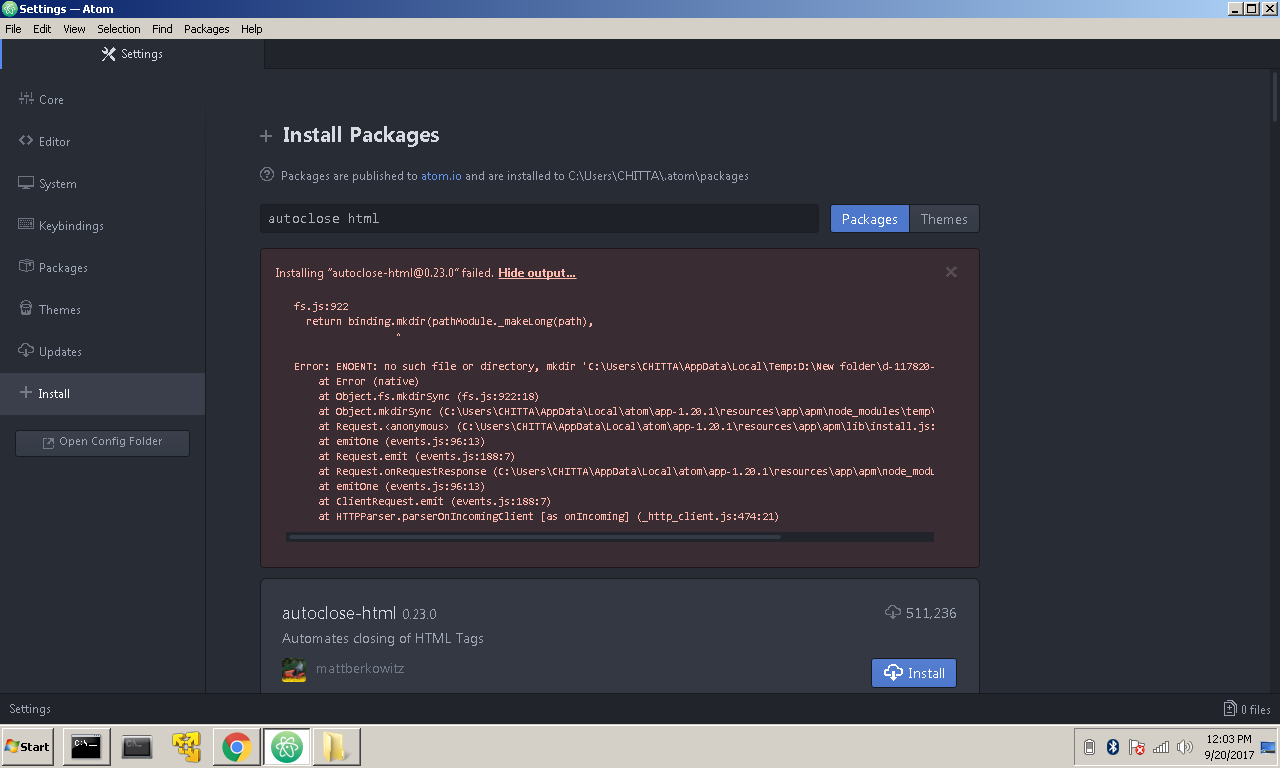Check for Updates in settings sidebar
Image resolution: width=1280 pixels, height=768 pixels.
pyautogui.click(x=60, y=351)
